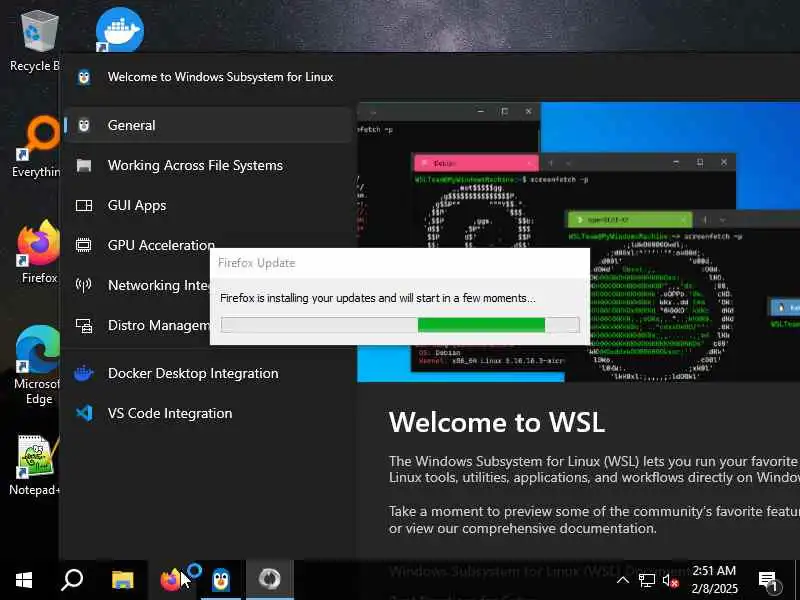The height and width of the screenshot is (600, 800).
Task: Click the file systems drive icon
Action: point(84,165)
